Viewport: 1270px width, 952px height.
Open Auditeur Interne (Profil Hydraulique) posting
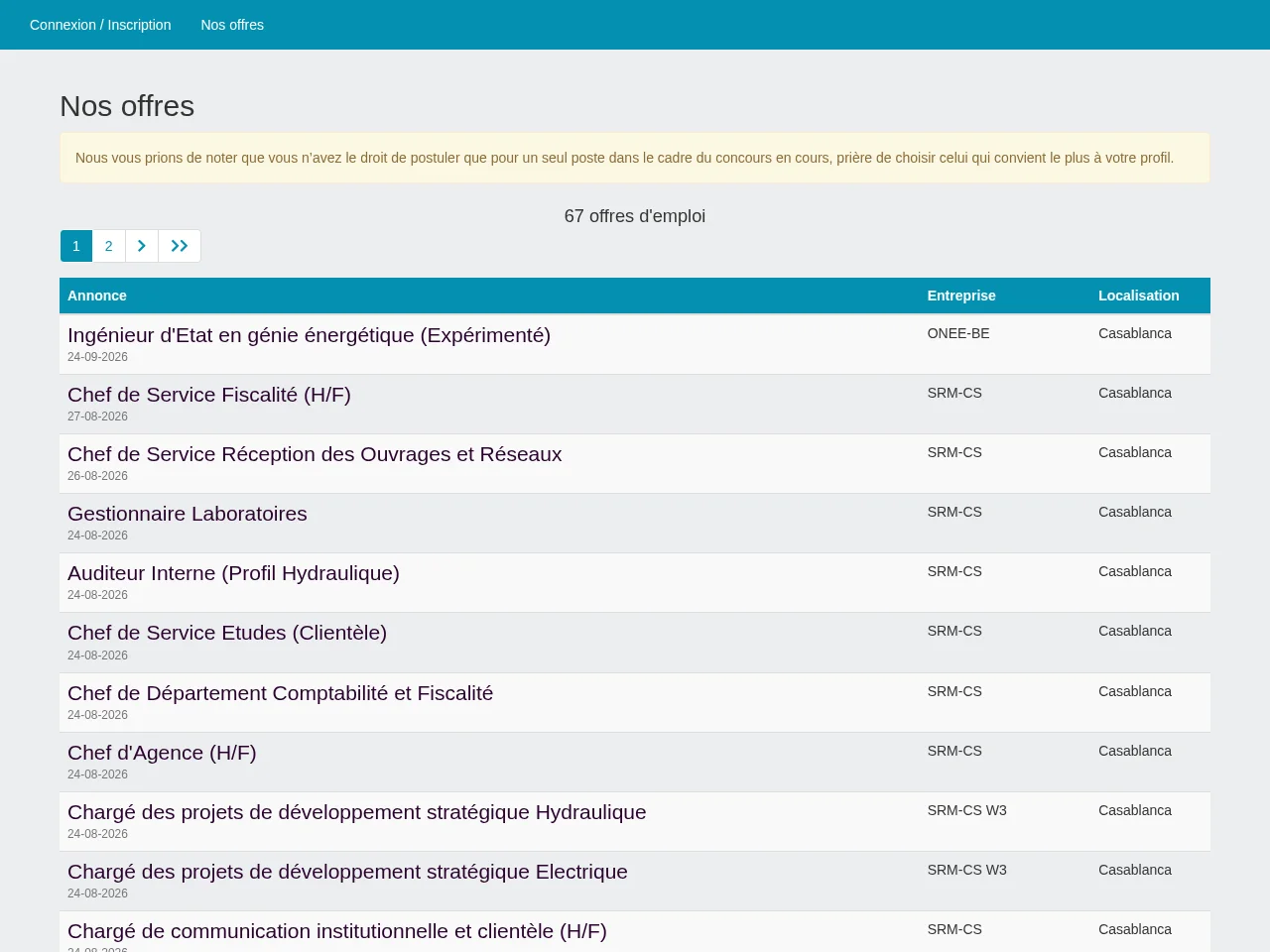233,573
